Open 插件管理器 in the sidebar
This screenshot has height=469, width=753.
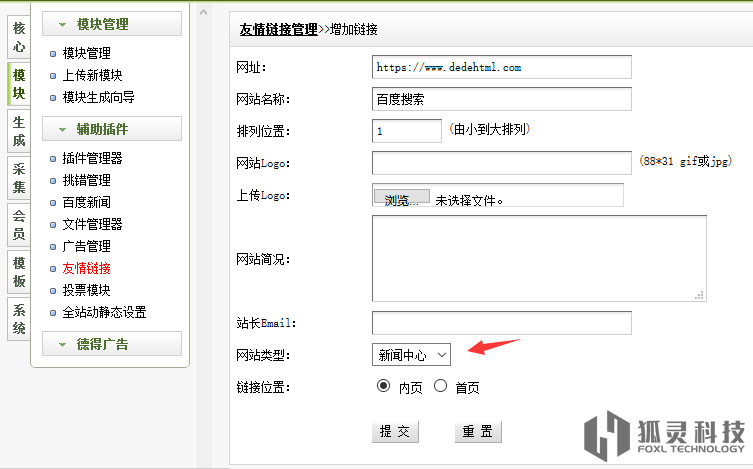(92, 158)
